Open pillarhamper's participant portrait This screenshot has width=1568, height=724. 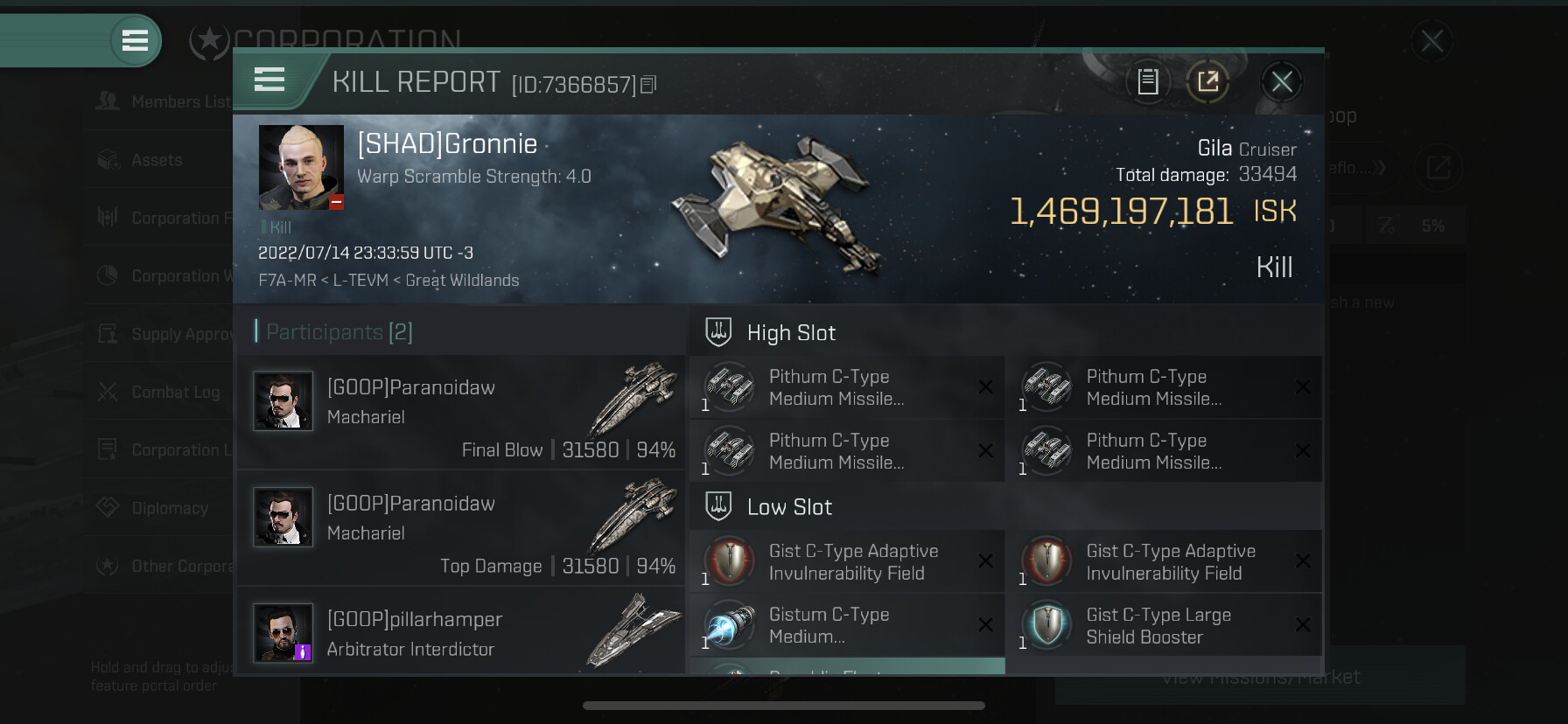pos(283,632)
